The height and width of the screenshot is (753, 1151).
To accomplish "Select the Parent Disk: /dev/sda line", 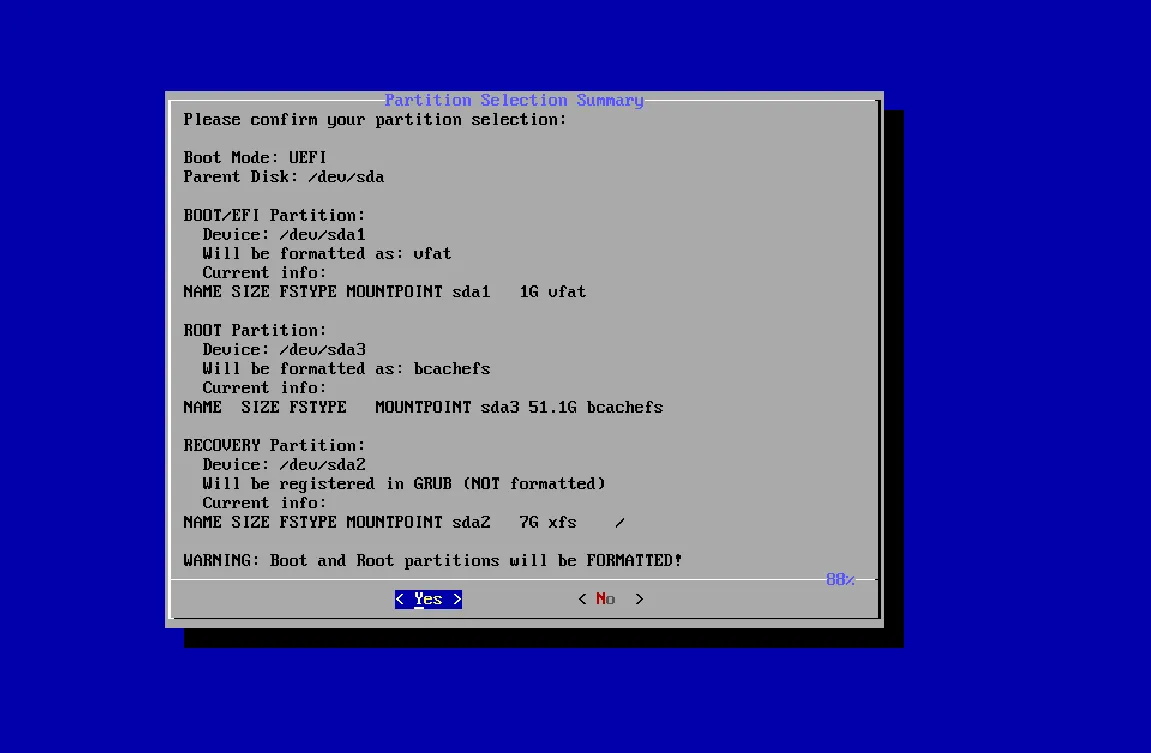I will (284, 177).
